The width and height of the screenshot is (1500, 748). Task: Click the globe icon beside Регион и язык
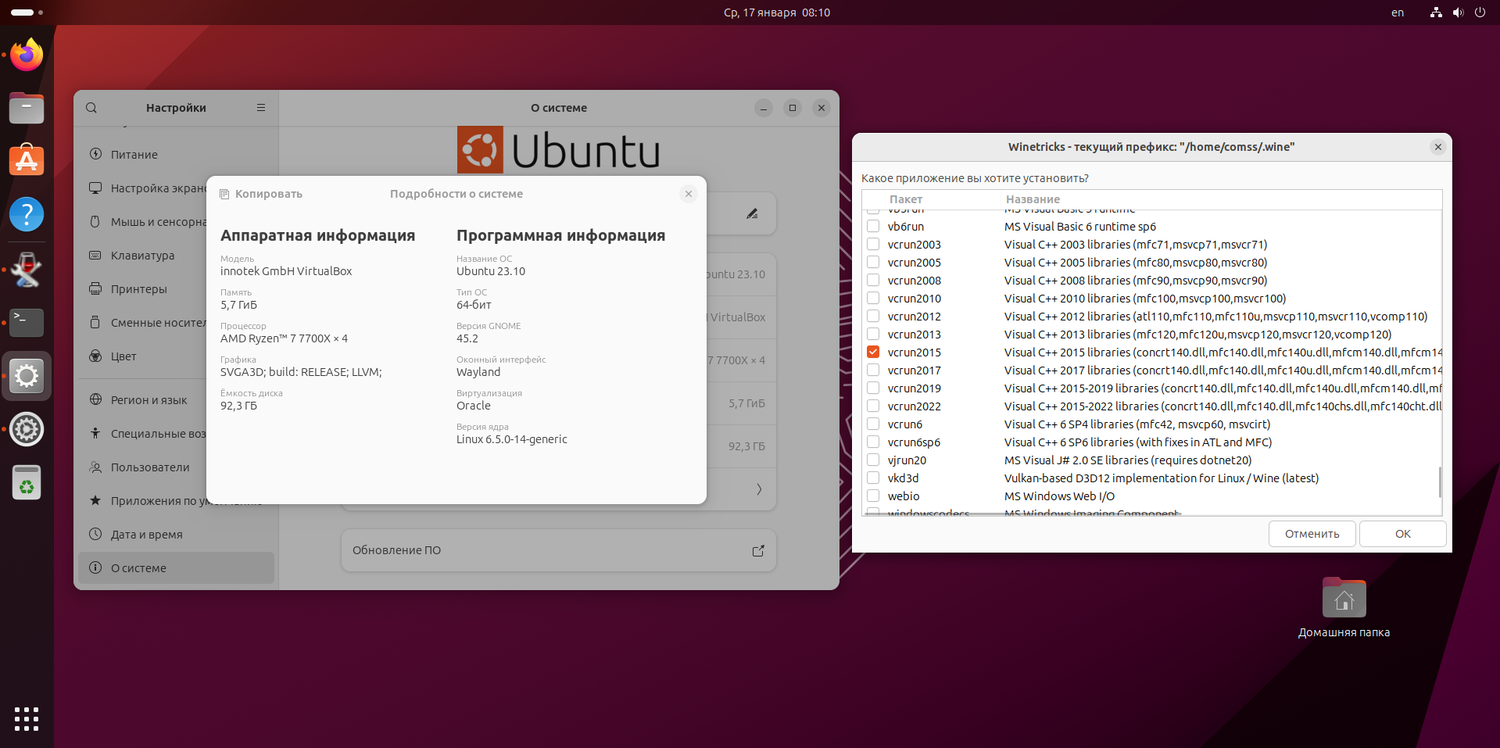(96, 400)
